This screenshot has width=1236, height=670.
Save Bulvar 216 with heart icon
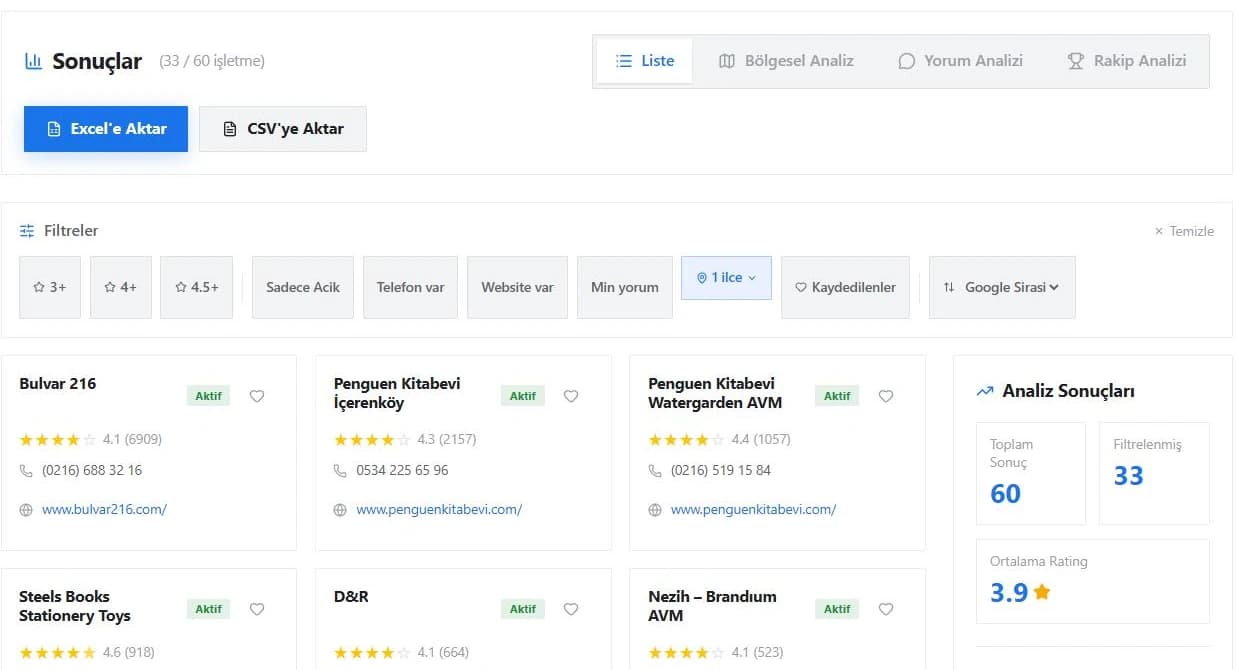coord(257,396)
